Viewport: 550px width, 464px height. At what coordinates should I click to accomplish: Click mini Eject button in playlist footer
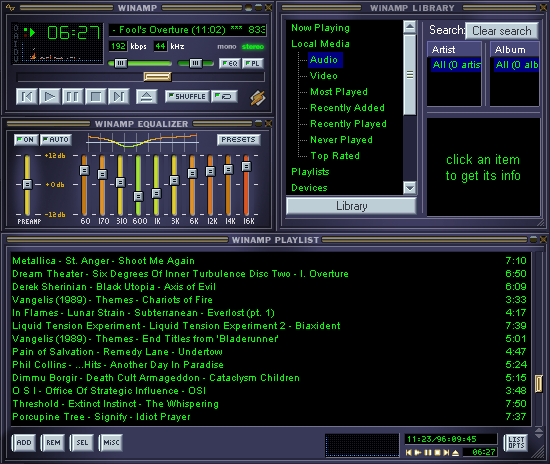tap(455, 453)
